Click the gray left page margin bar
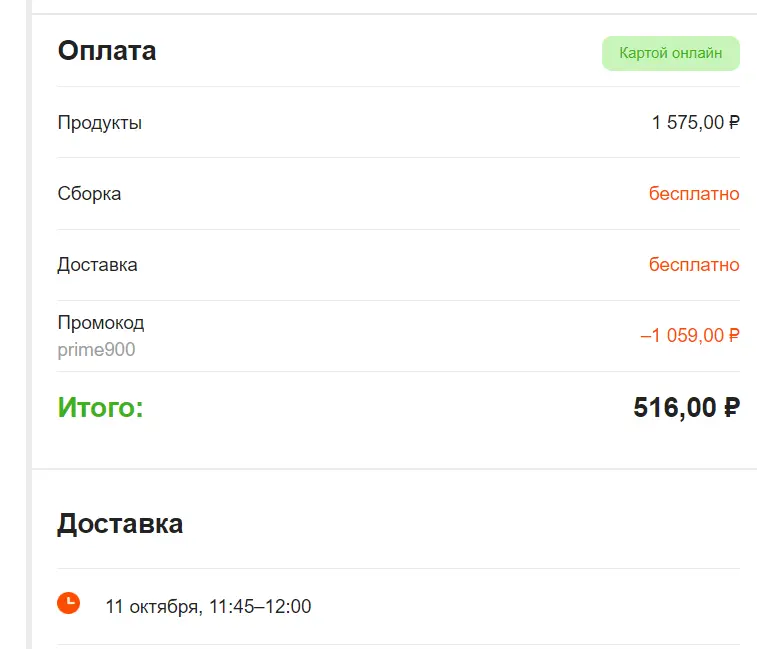 (29, 324)
